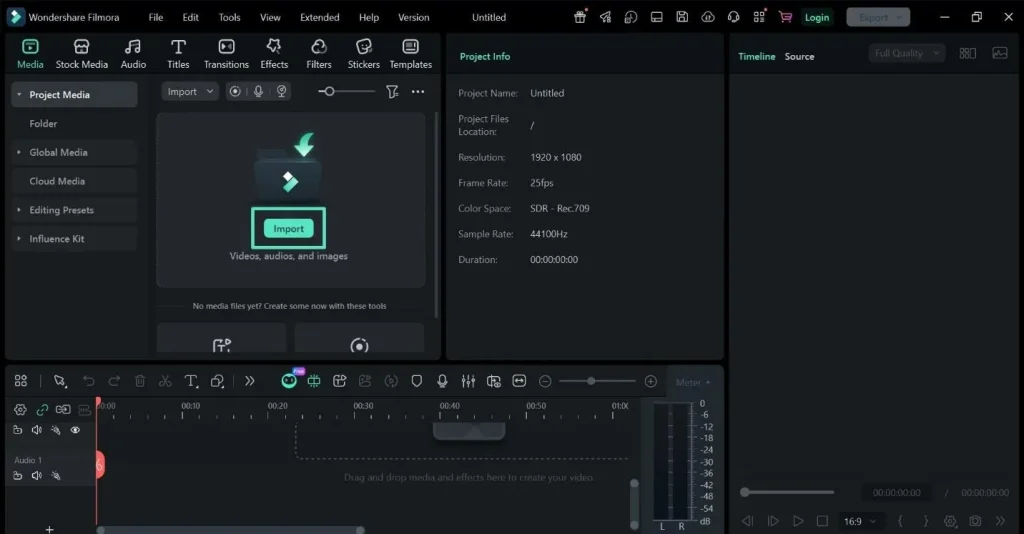1024x534 pixels.
Task: Click the Login button
Action: [x=816, y=18]
